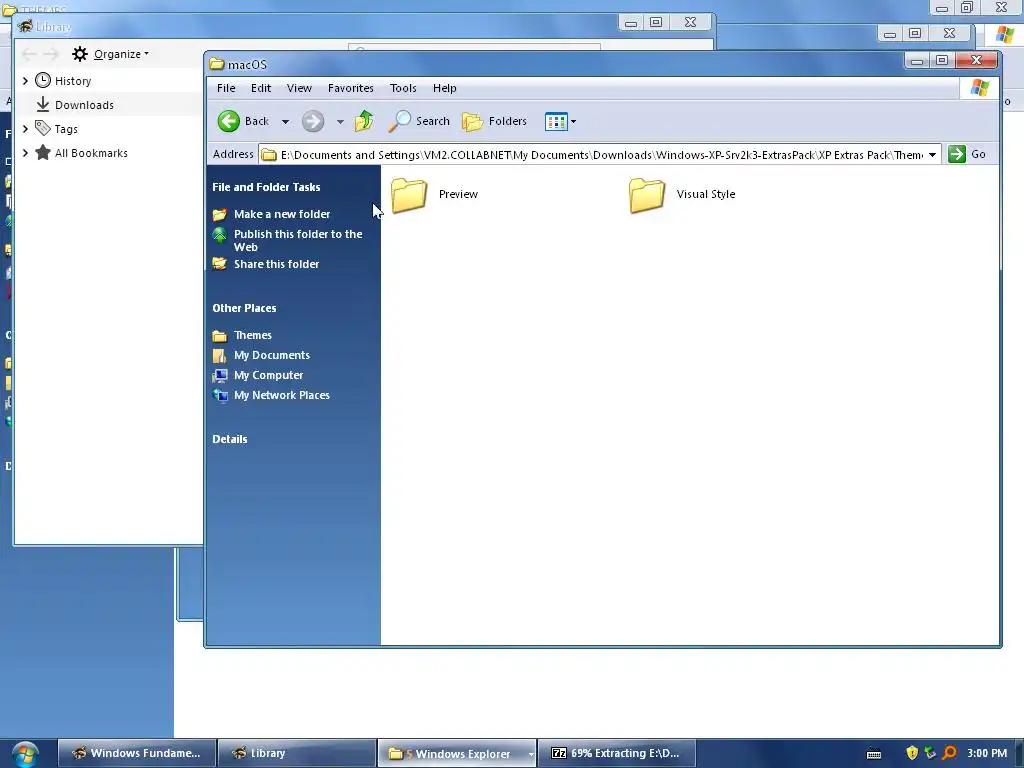Select the Preview folder icon
The image size is (1024, 768).
[x=409, y=195]
